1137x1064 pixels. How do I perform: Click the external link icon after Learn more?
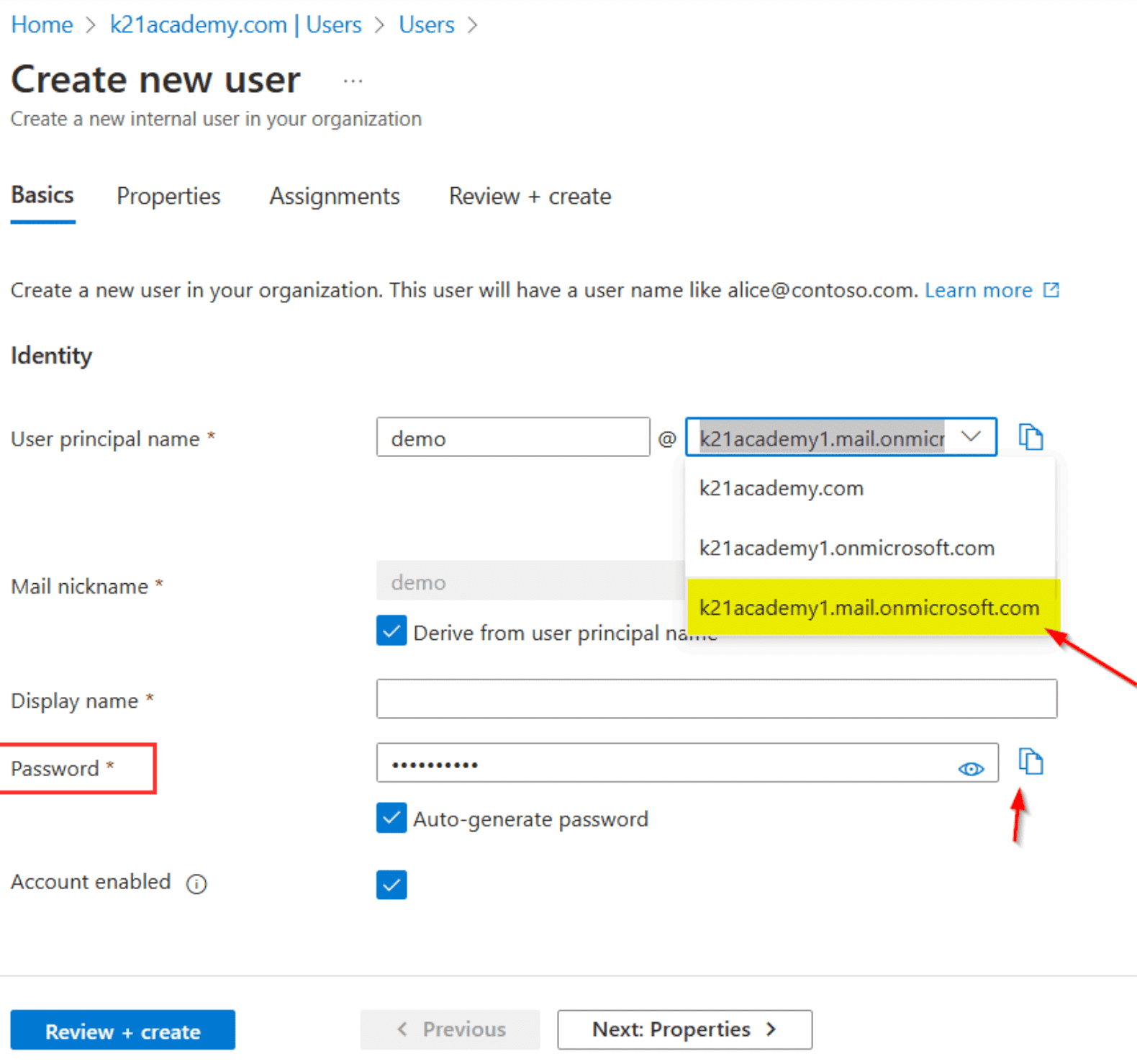pyautogui.click(x=1051, y=290)
